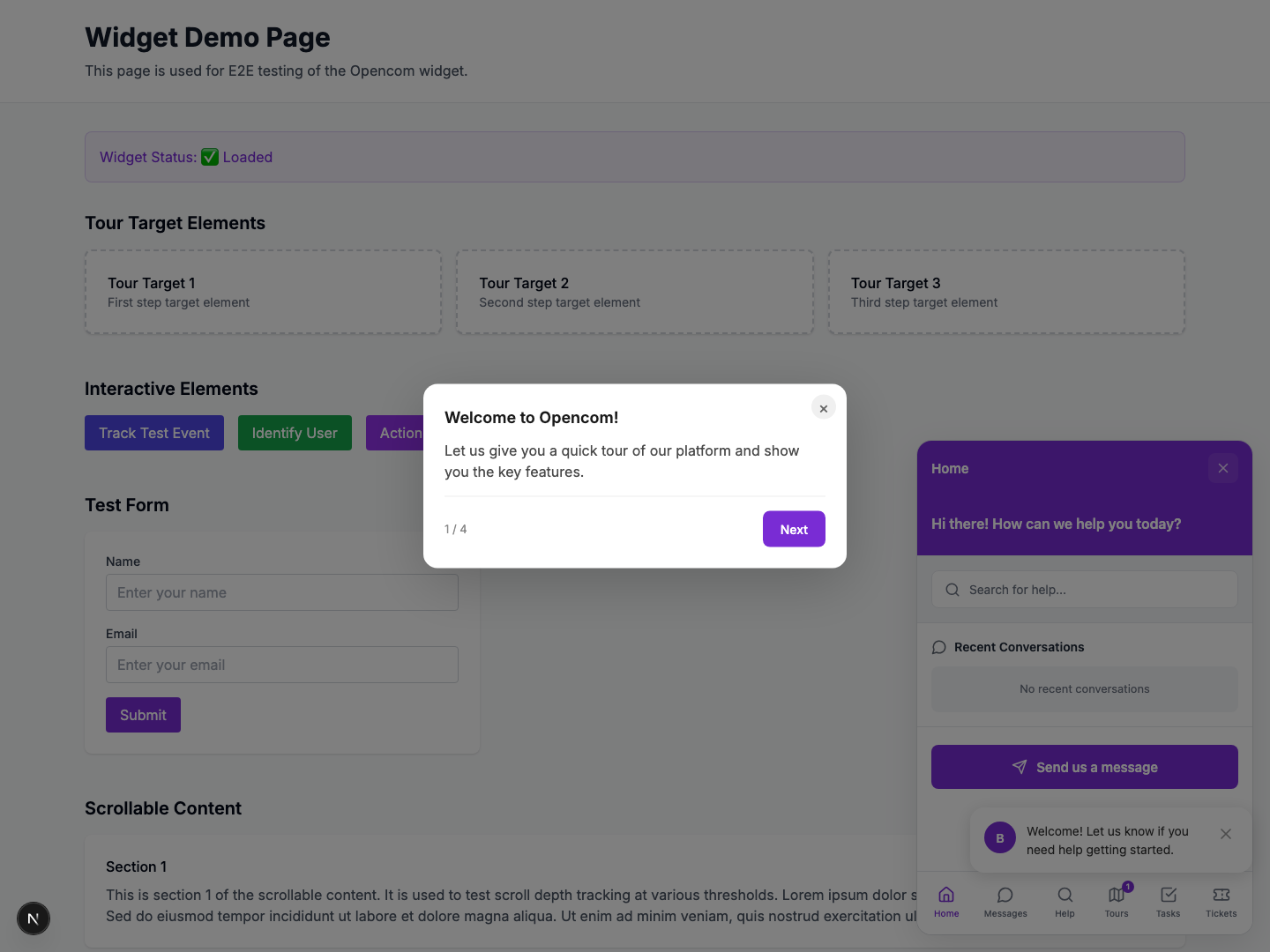Viewport: 1270px width, 952px height.
Task: Open the Tours tab with notification badge
Action: point(1117,895)
